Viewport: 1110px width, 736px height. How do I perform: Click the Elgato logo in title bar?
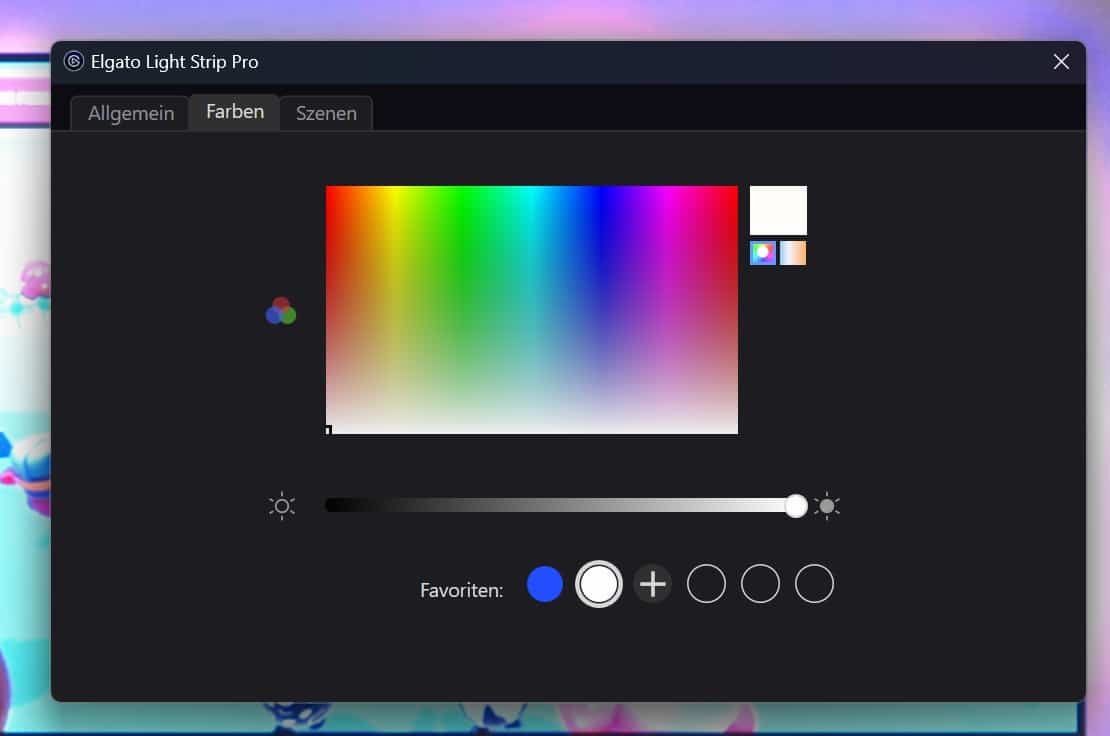tap(74, 62)
